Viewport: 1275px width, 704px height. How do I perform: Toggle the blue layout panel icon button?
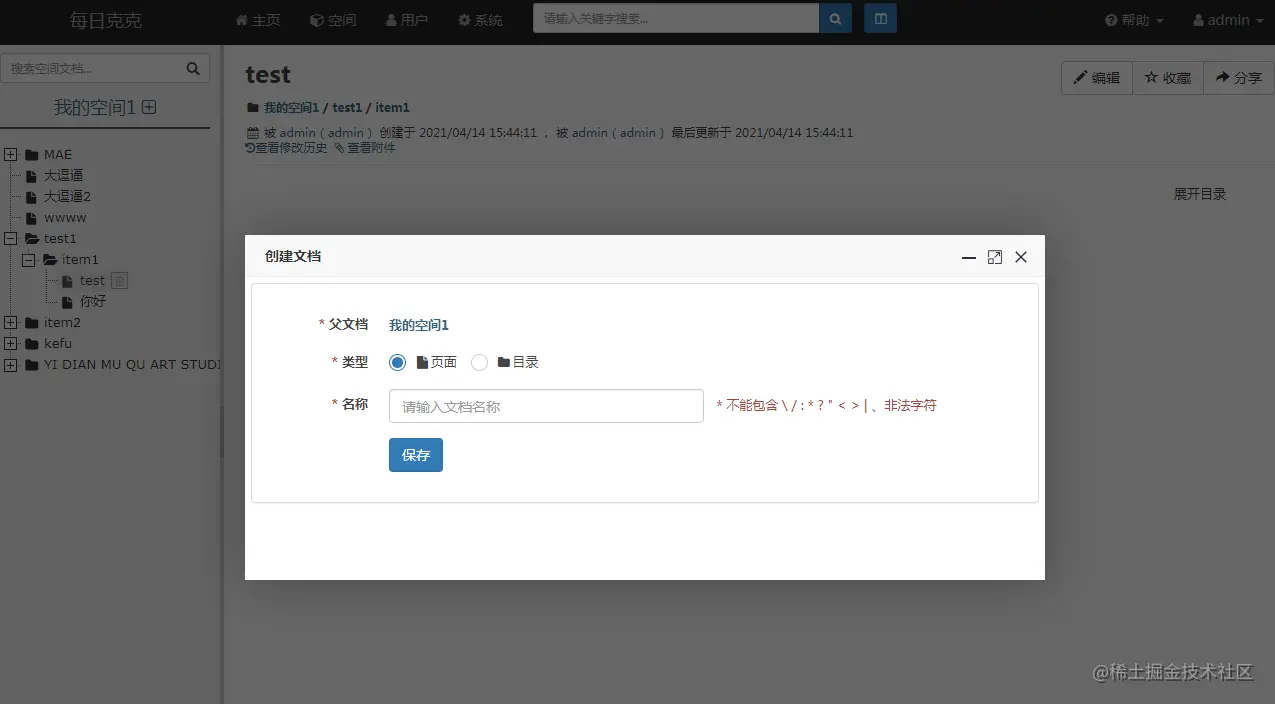880,19
